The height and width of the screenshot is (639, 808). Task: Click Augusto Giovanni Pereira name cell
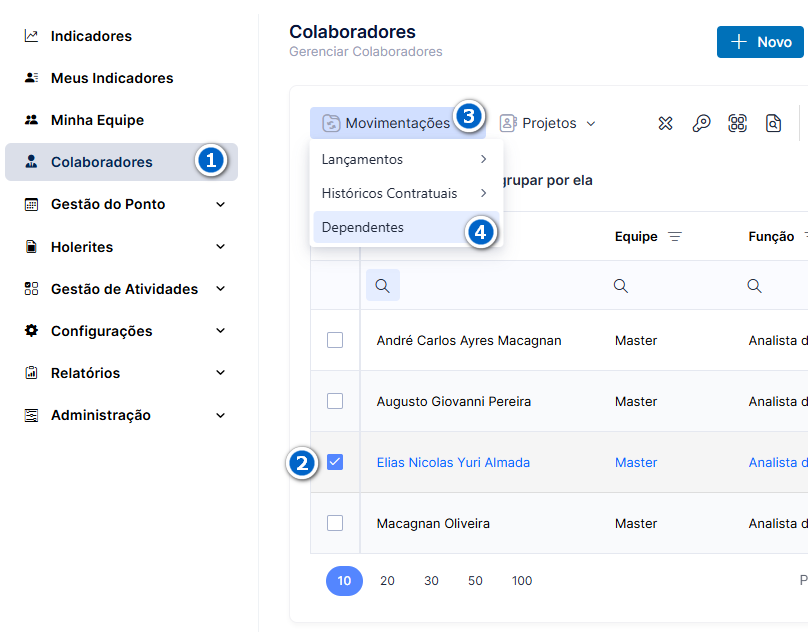(453, 401)
